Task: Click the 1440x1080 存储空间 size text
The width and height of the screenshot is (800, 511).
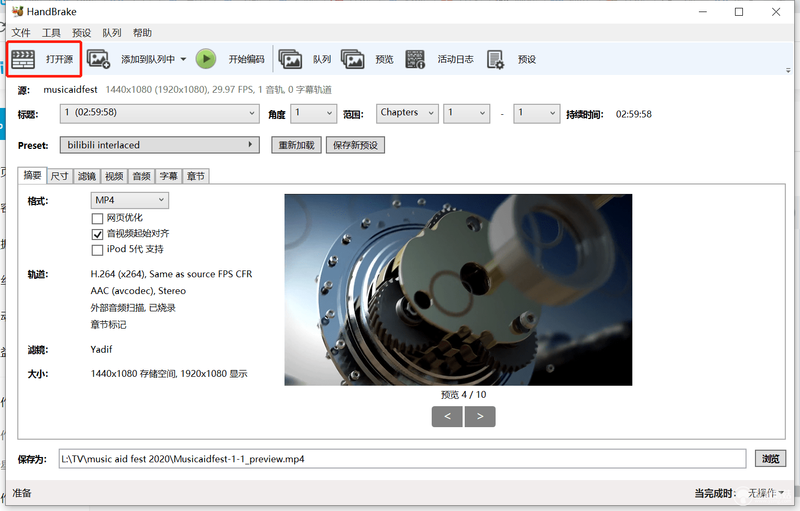Action: pos(169,373)
